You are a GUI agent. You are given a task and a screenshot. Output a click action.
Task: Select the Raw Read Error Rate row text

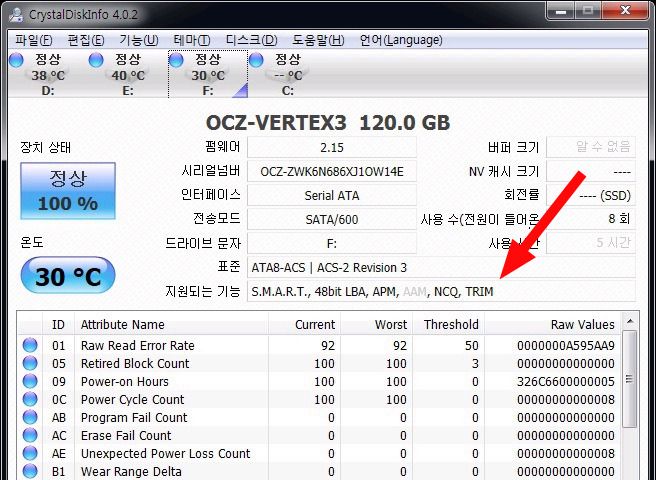(138, 346)
